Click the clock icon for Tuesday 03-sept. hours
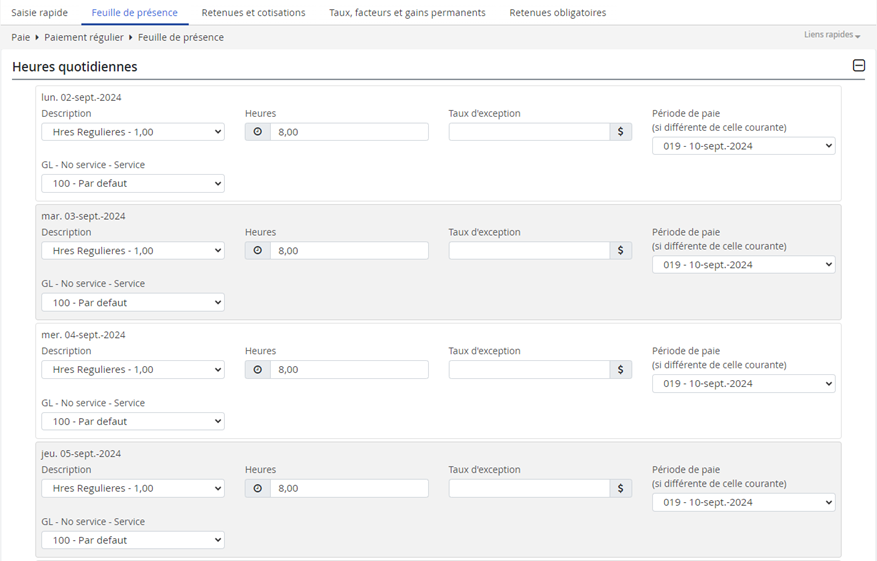Viewport: 877px width, 561px height. 257,251
